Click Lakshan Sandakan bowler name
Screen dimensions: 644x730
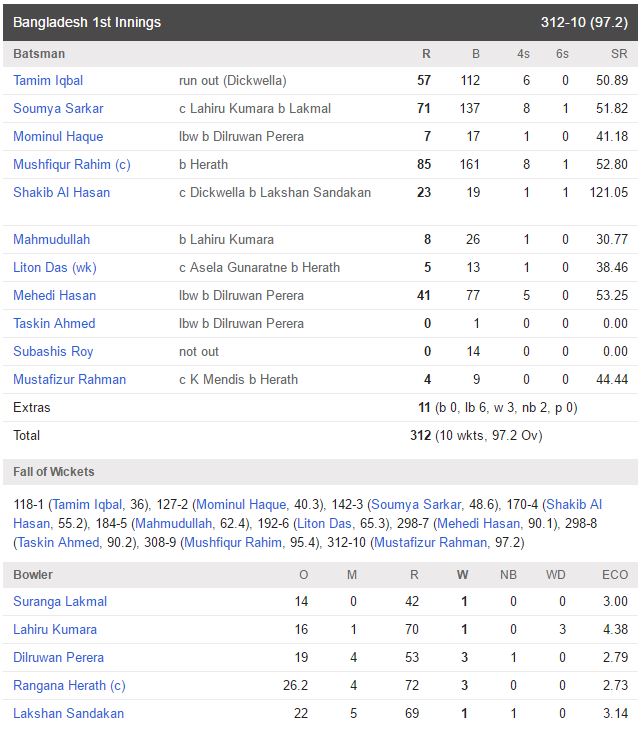click(68, 713)
